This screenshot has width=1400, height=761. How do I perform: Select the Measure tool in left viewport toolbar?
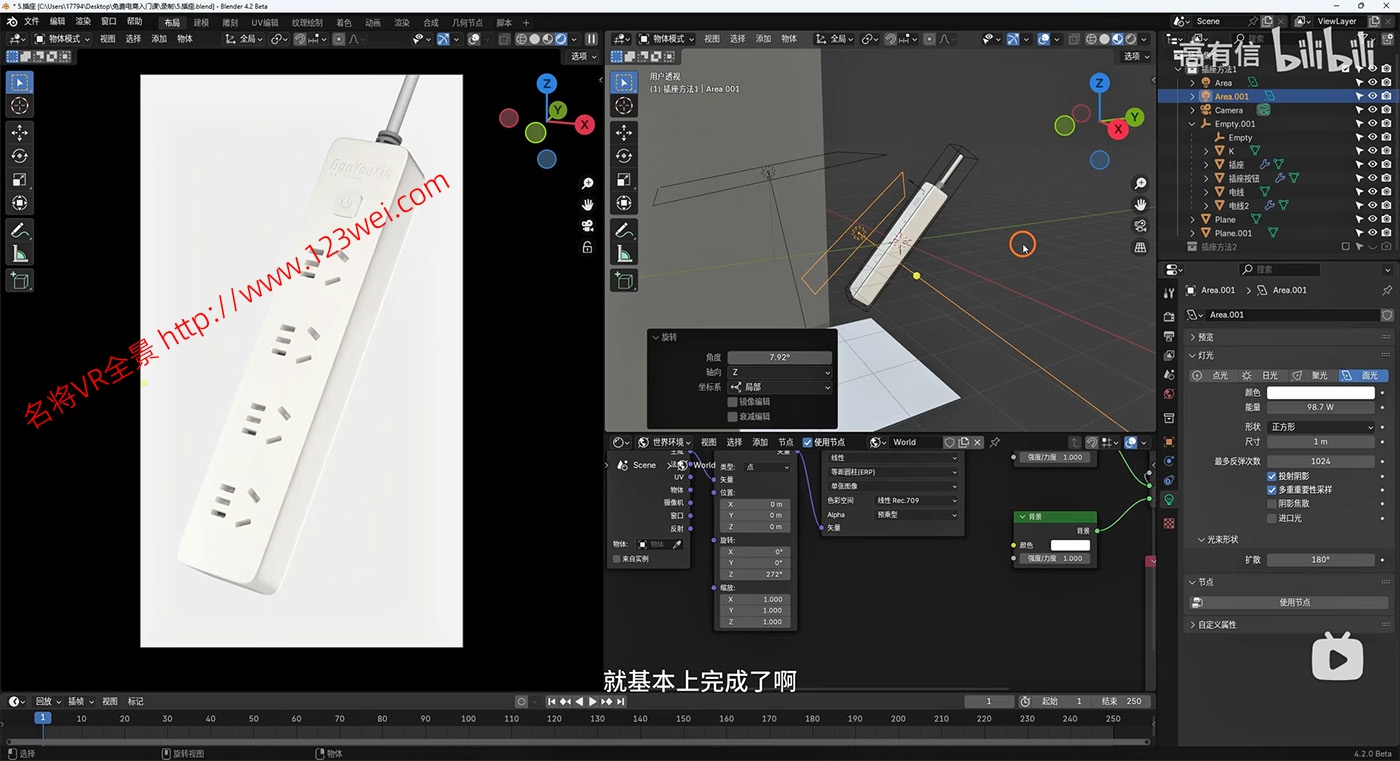(19, 254)
